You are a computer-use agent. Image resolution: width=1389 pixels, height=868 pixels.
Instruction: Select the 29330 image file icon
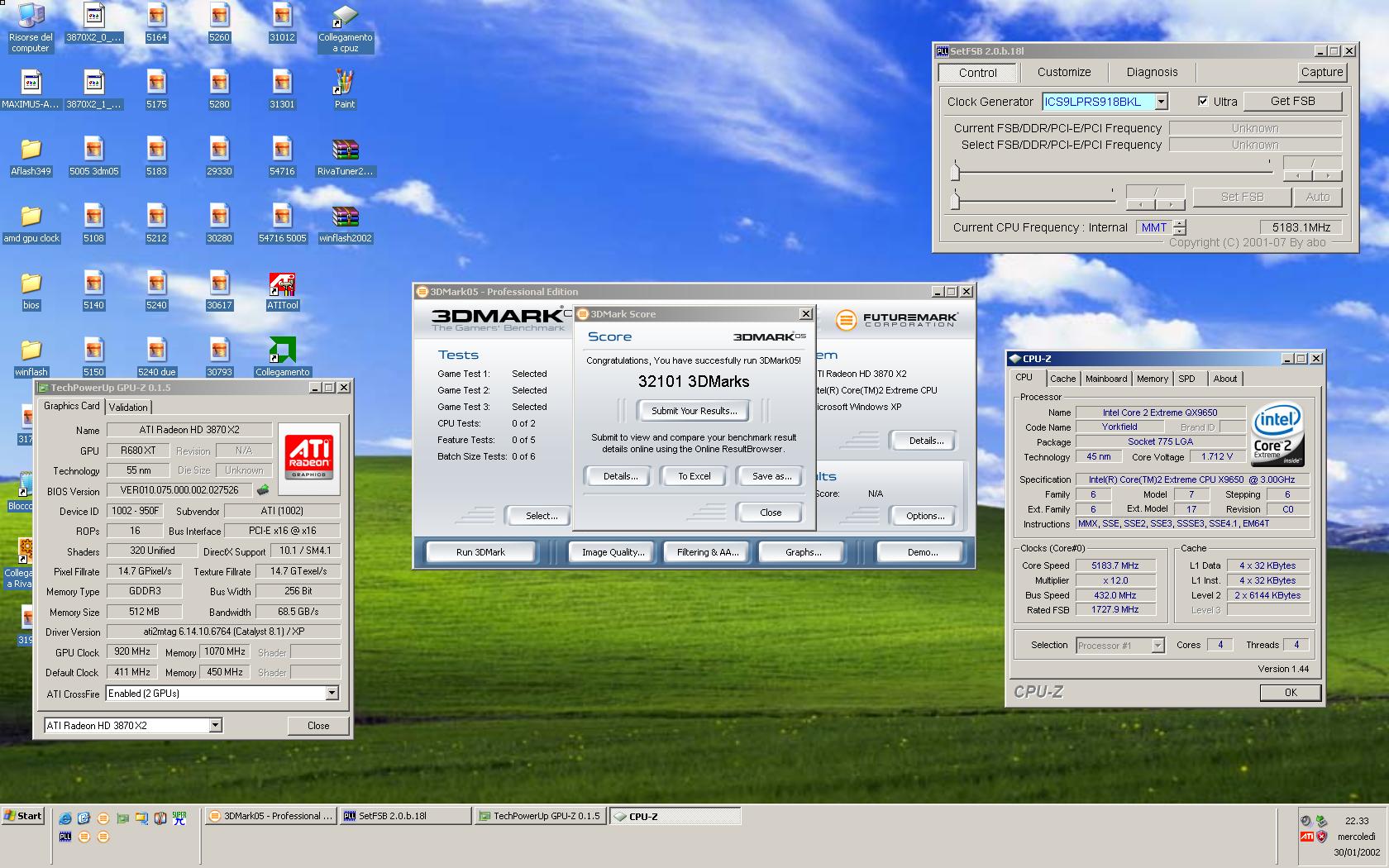click(219, 156)
